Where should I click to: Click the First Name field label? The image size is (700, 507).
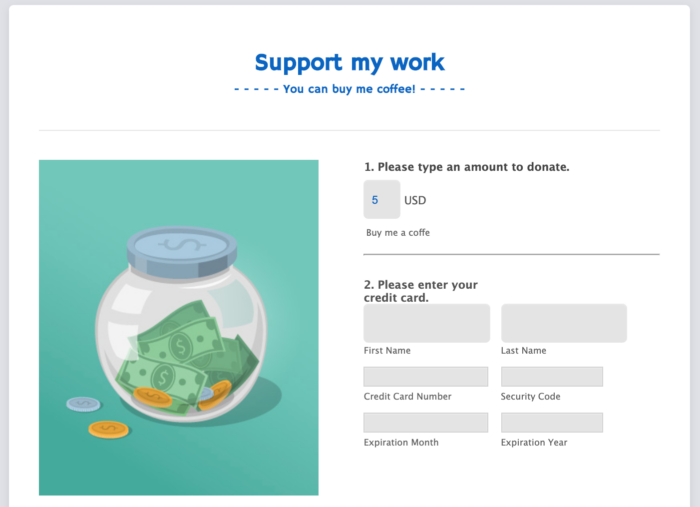click(x=387, y=351)
